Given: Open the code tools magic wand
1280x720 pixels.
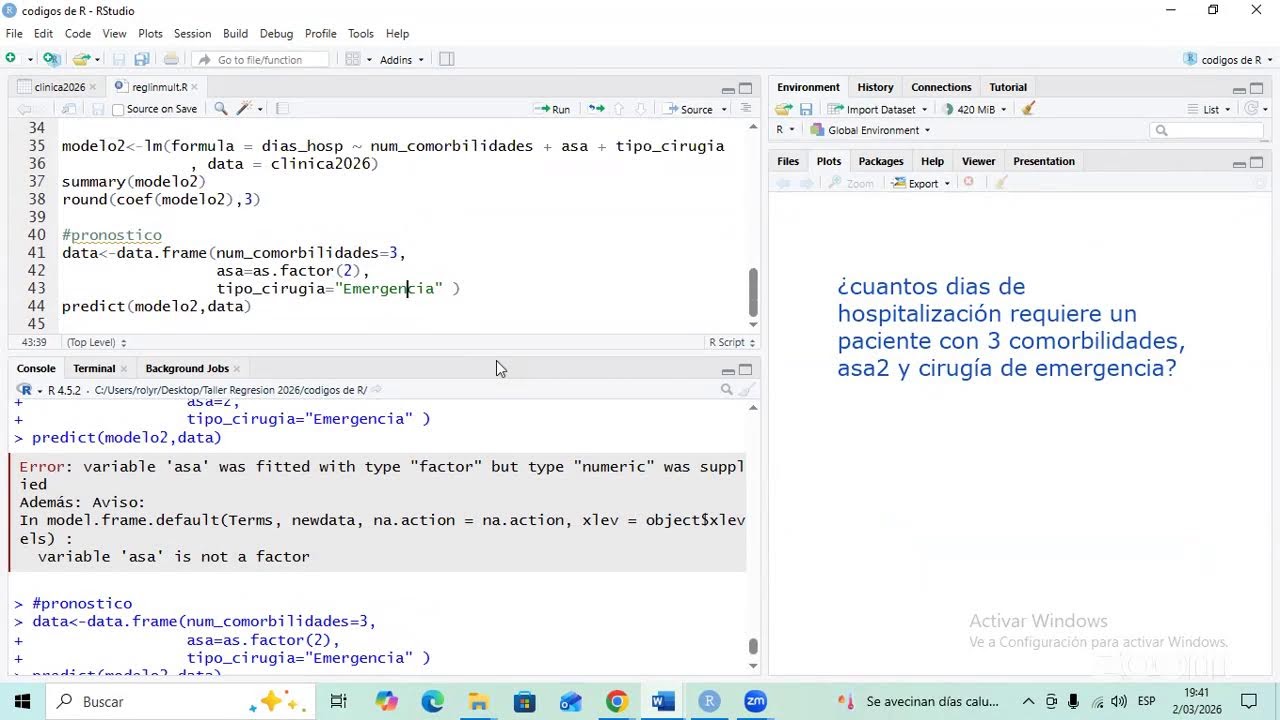Looking at the screenshot, I should (247, 109).
